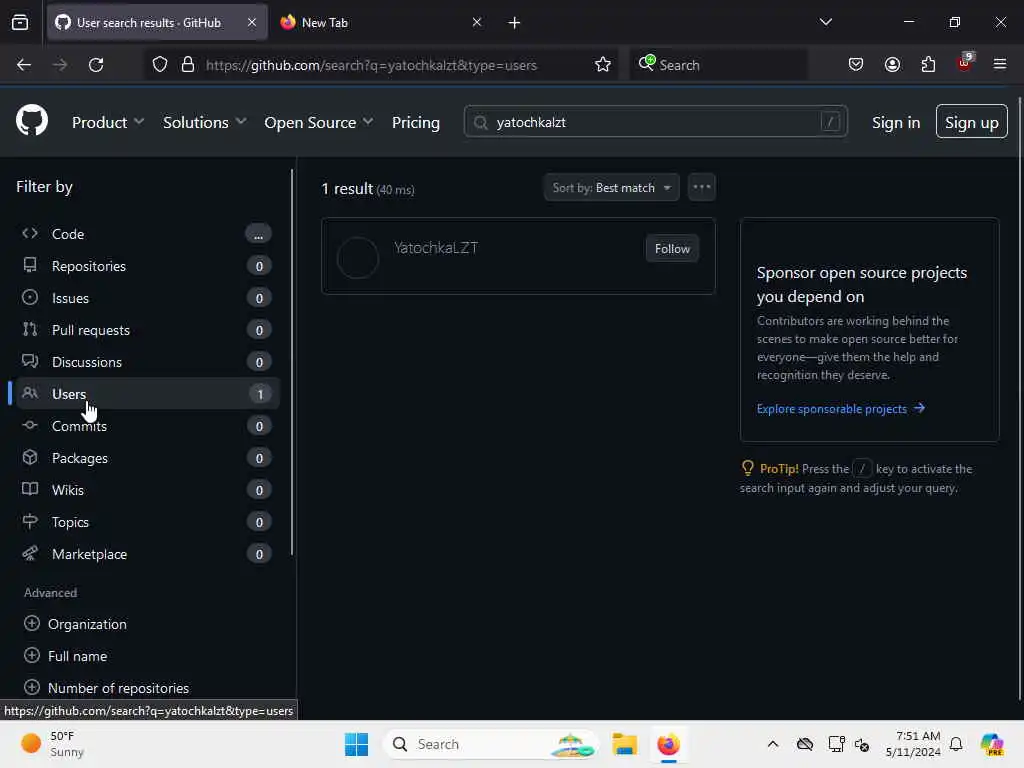The width and height of the screenshot is (1024, 768).
Task: Filter results by Issues
Action: (x=148, y=298)
